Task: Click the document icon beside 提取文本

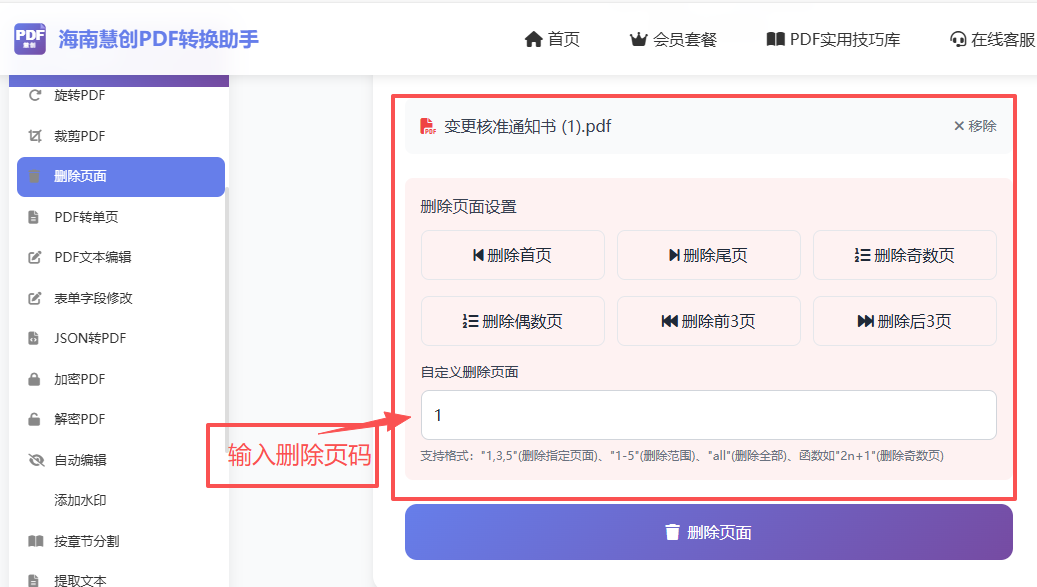Action: pyautogui.click(x=34, y=580)
